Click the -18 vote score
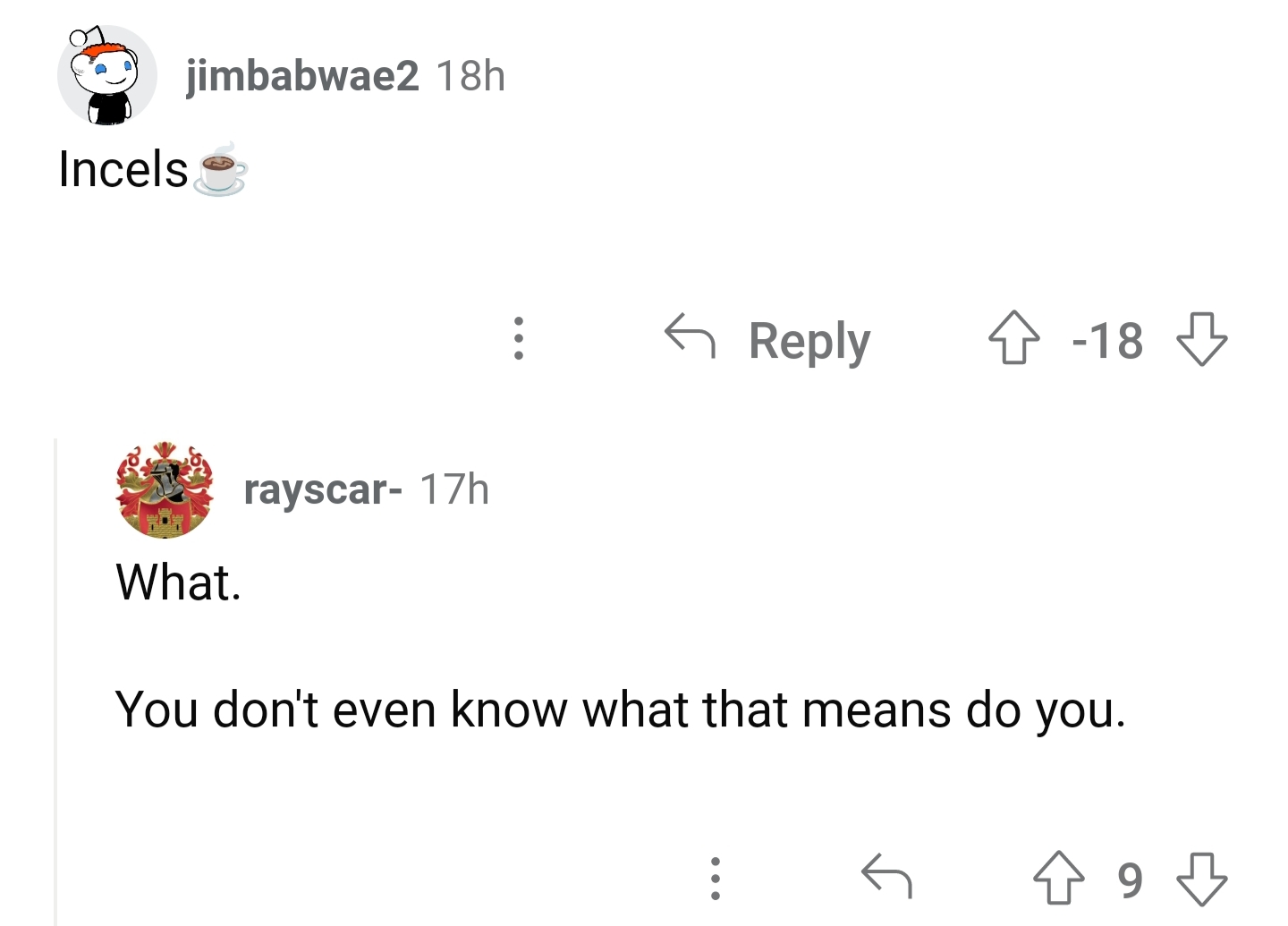1288x926 pixels. tap(1107, 341)
